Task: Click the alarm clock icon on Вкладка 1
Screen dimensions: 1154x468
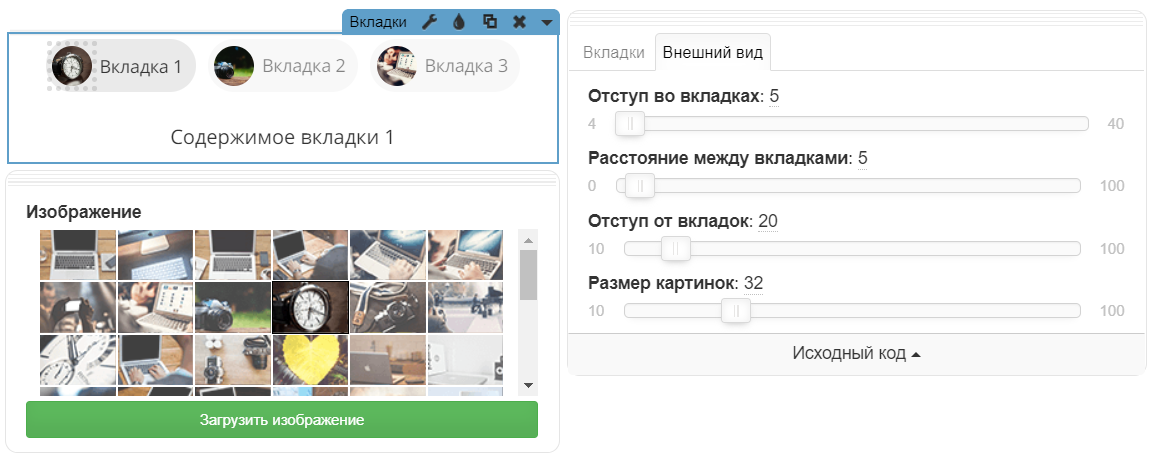Action: [x=72, y=67]
